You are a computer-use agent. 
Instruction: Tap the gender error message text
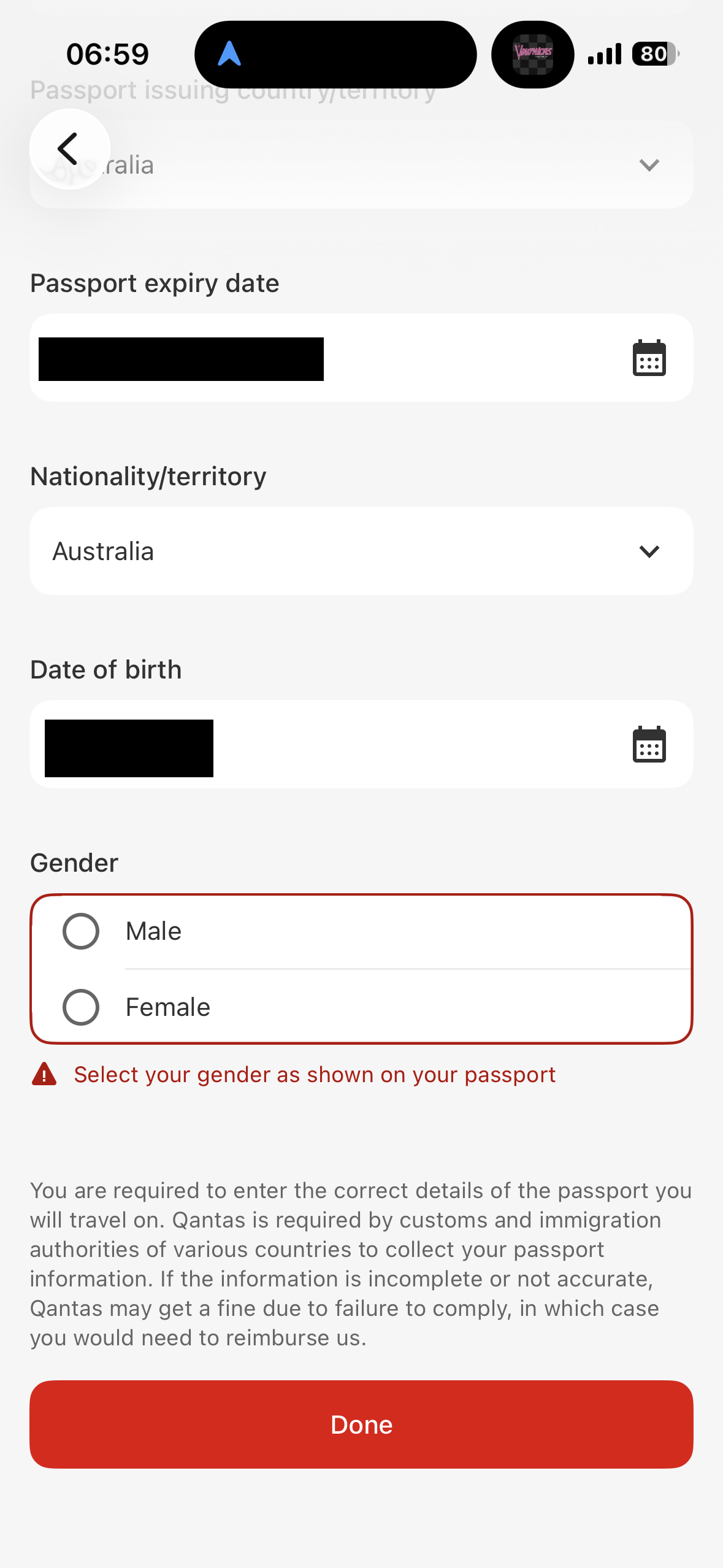point(315,1075)
